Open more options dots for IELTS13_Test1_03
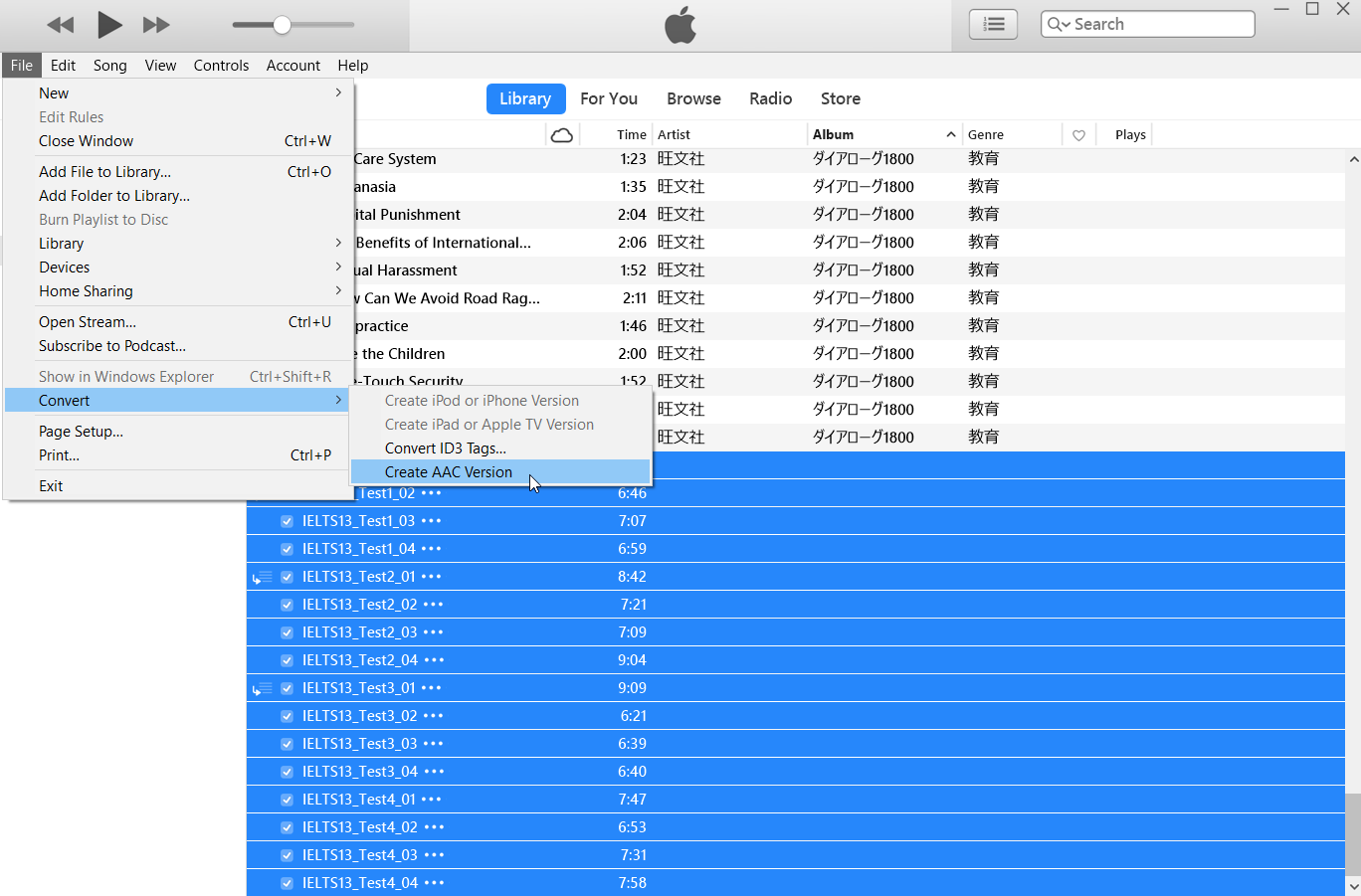 (431, 521)
